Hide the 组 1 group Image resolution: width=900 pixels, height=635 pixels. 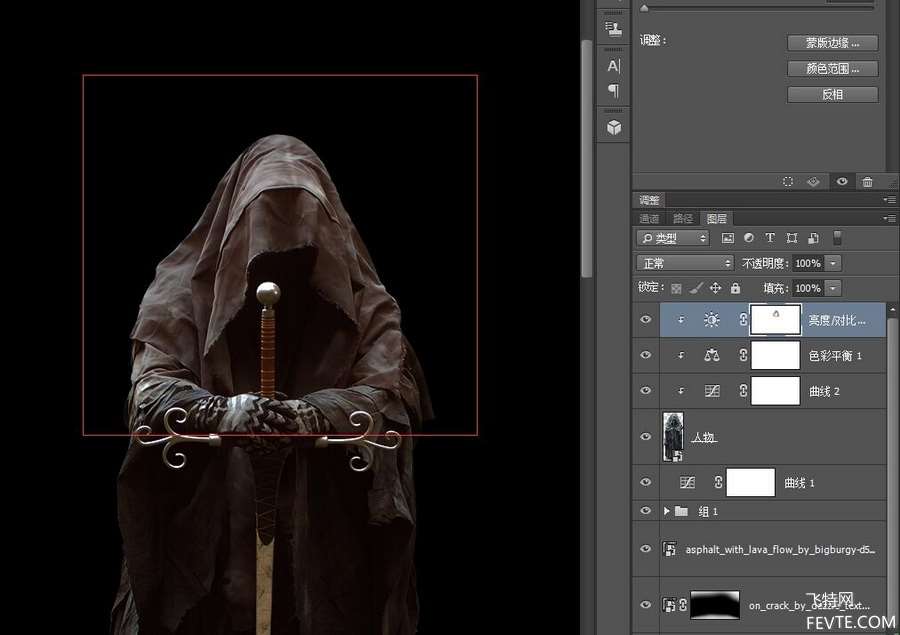[x=646, y=510]
